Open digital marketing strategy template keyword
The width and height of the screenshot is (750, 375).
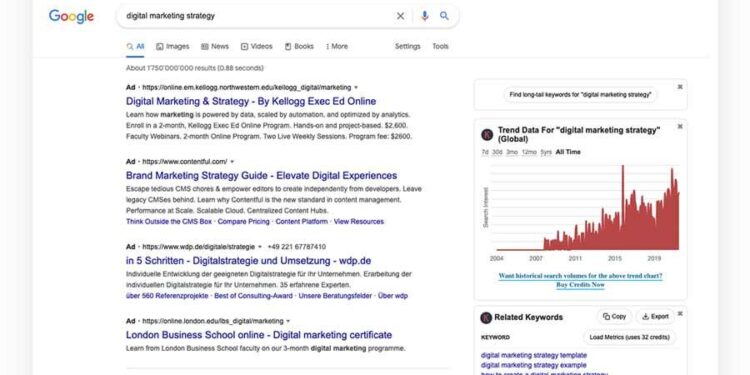click(x=534, y=355)
